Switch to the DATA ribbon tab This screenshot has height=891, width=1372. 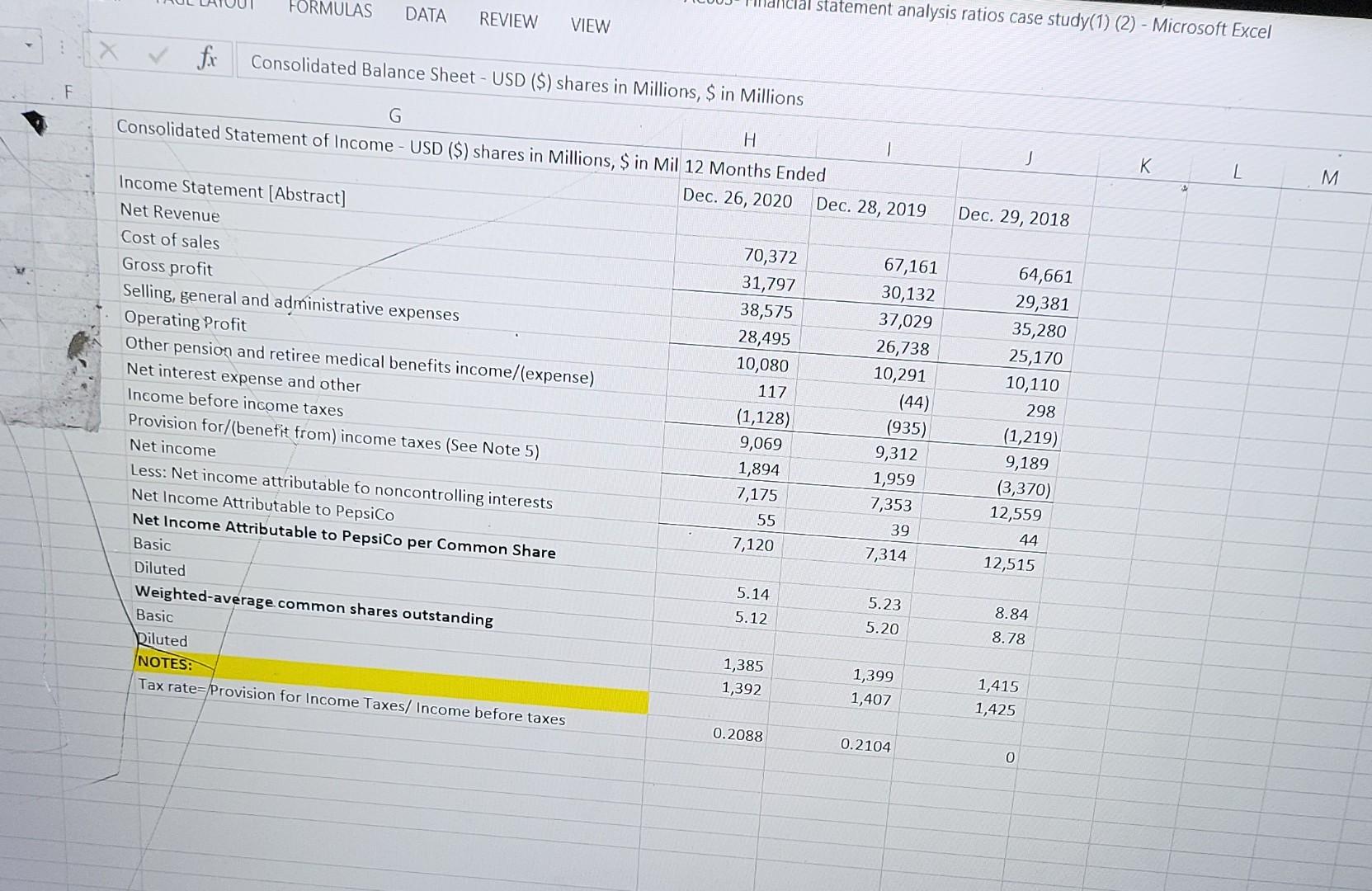(x=425, y=16)
